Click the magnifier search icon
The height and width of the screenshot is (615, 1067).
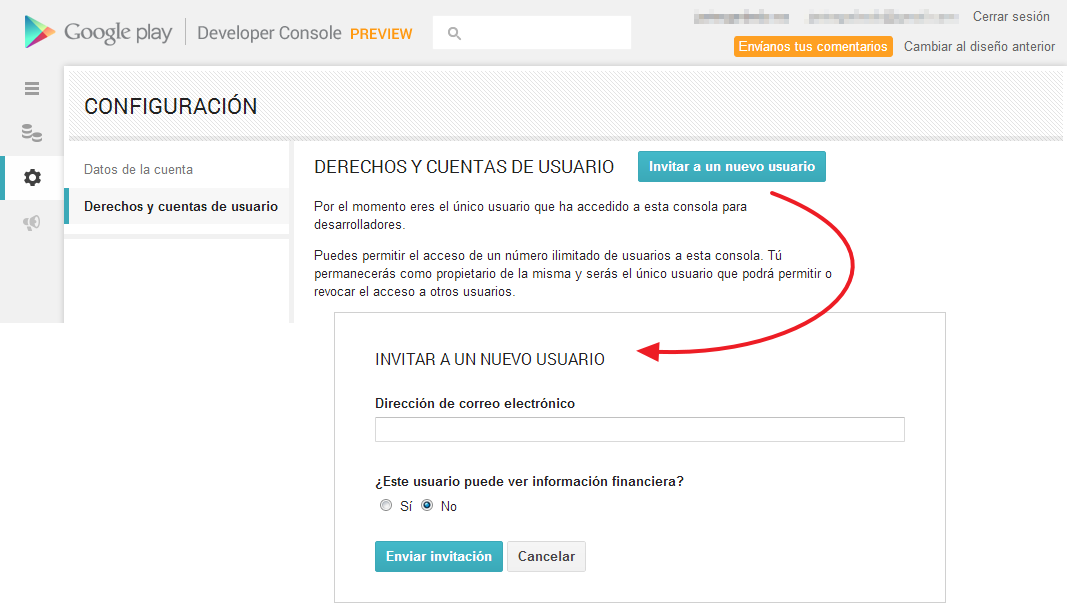(x=454, y=33)
